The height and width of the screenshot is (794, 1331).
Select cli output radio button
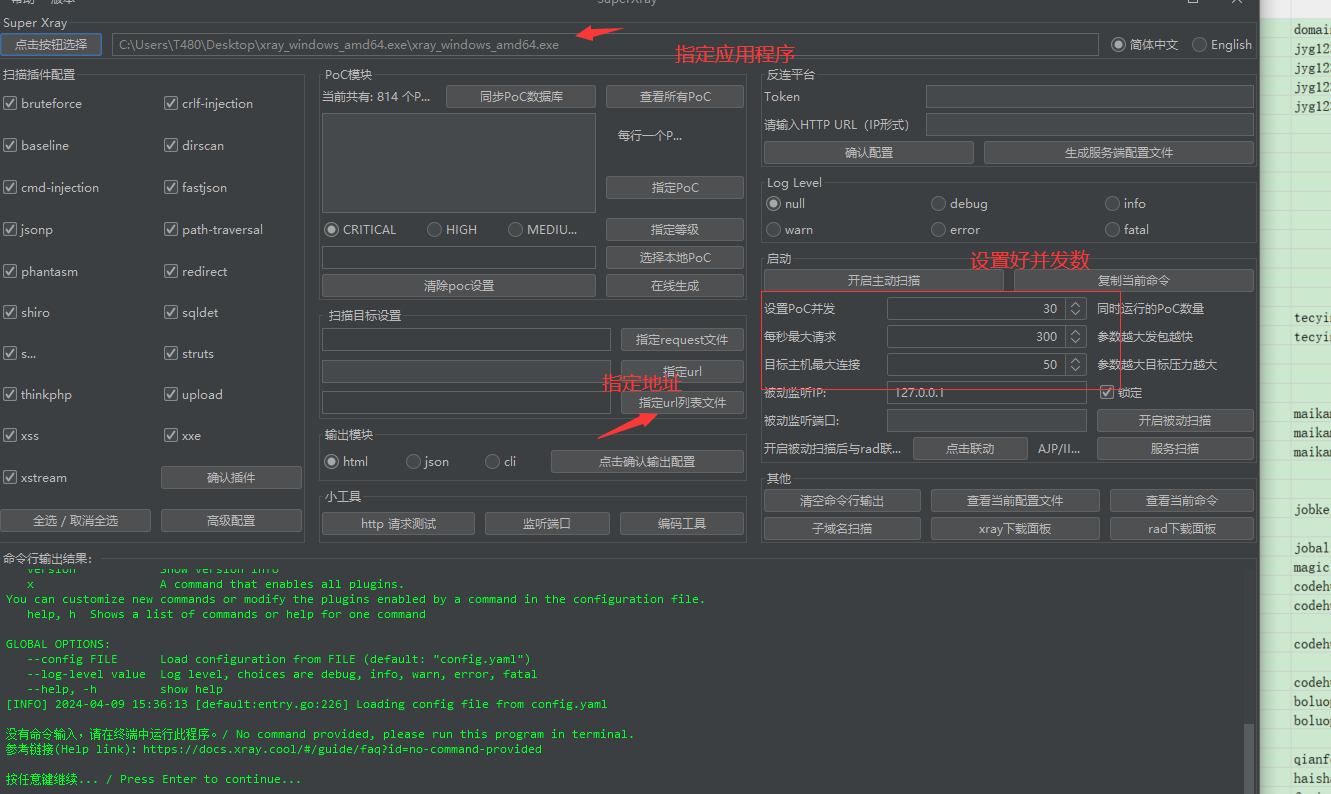[x=492, y=461]
